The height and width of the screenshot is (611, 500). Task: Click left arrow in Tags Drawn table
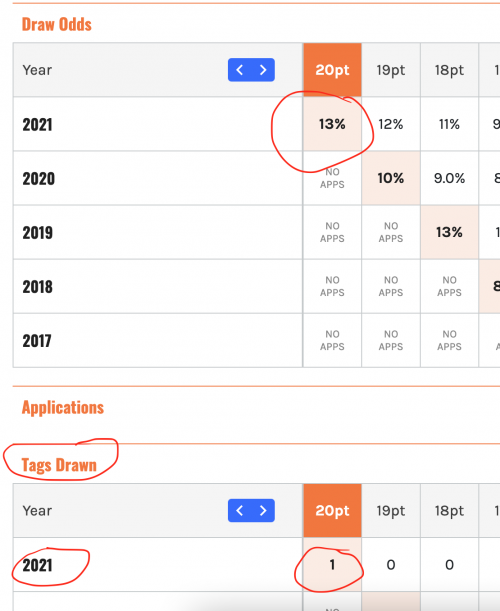tap(240, 510)
